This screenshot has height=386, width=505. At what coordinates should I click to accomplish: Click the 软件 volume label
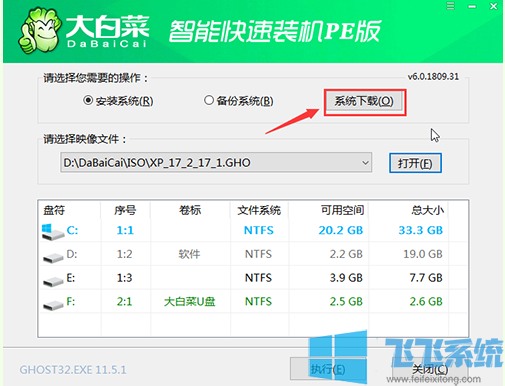point(189,254)
